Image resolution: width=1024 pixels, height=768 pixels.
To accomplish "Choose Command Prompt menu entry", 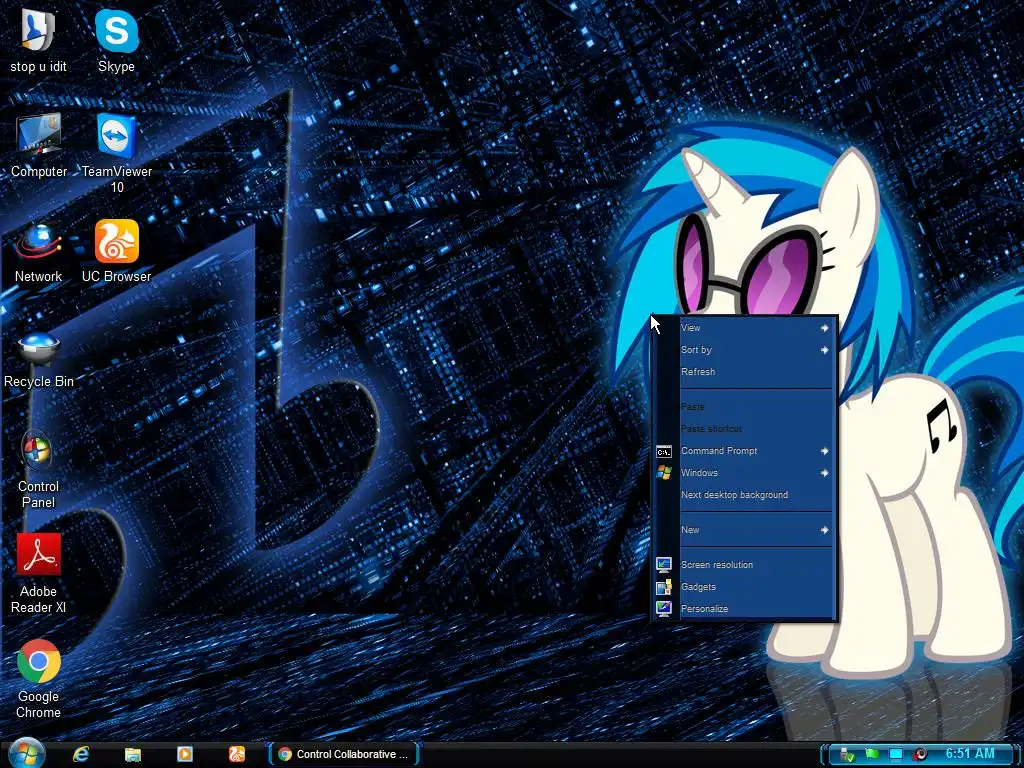I will [744, 451].
